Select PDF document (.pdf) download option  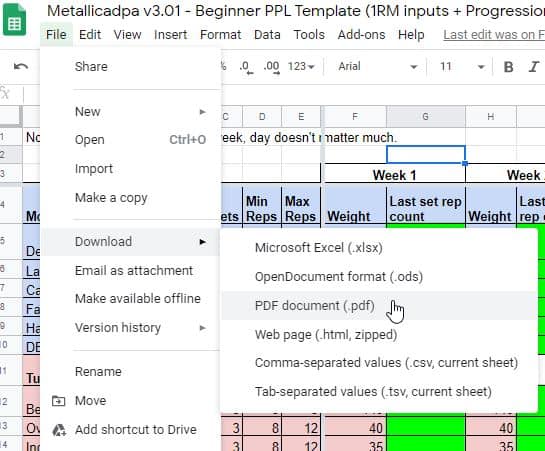380,306
